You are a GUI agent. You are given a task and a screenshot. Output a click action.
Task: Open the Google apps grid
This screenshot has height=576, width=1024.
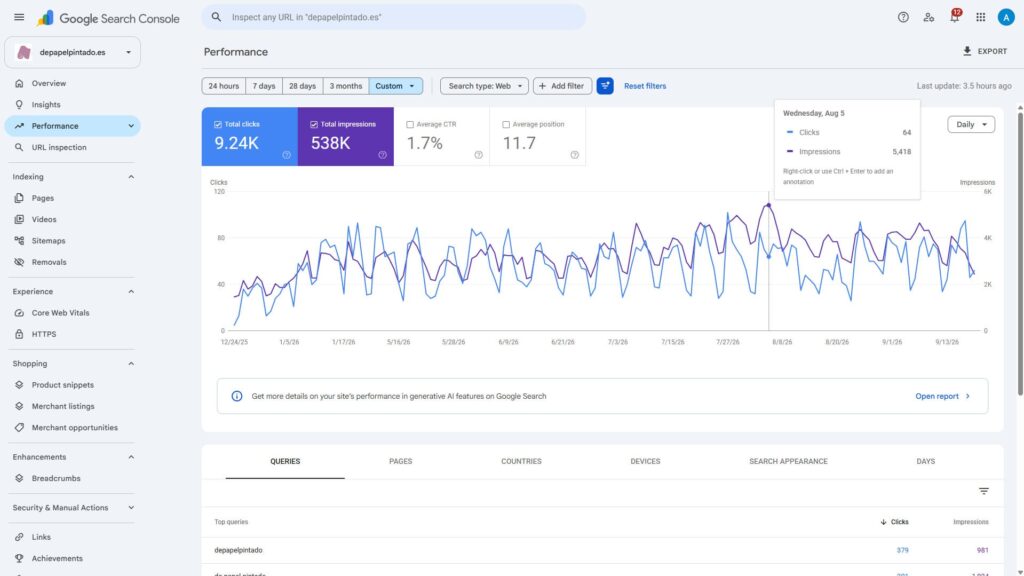coord(981,18)
